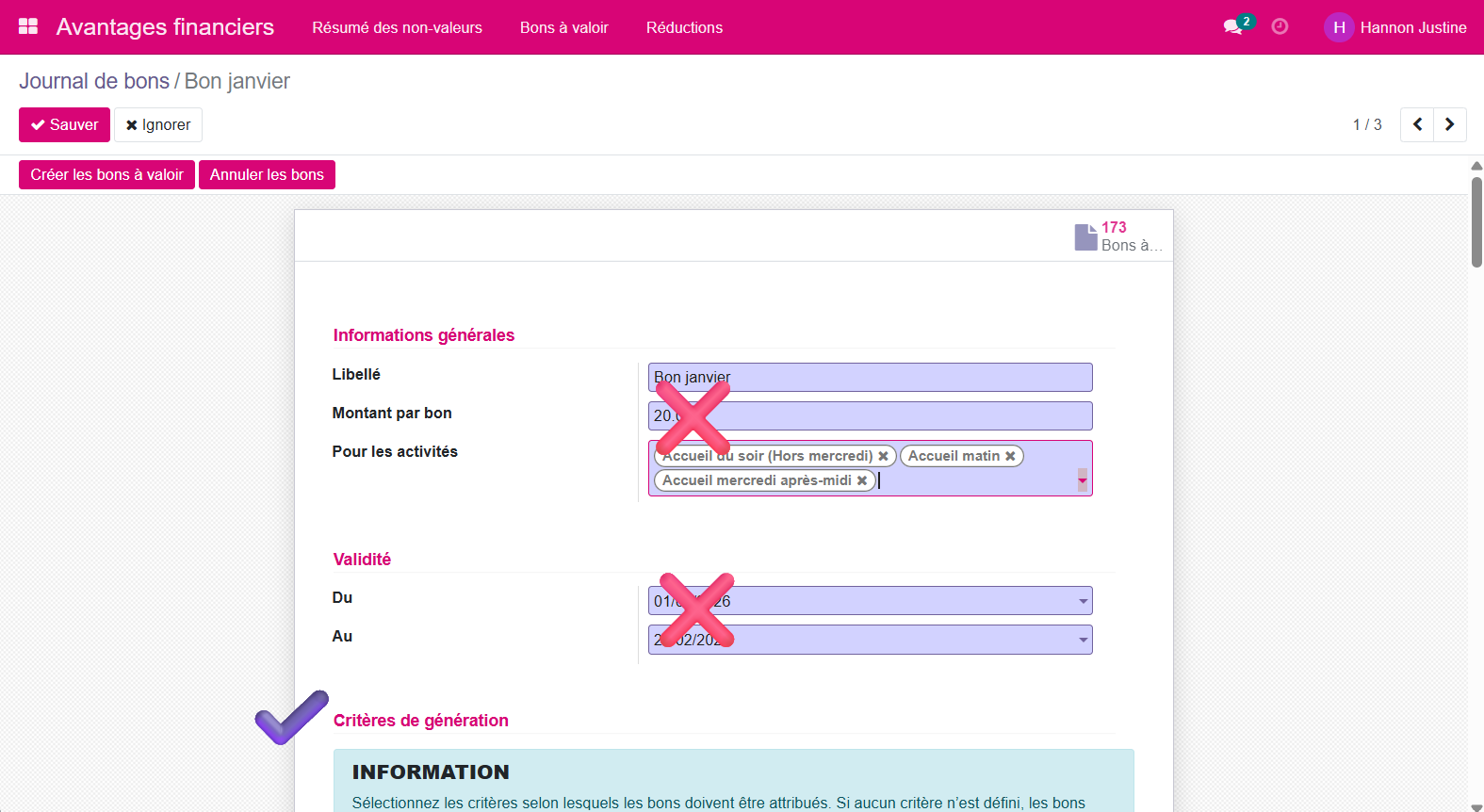Go to next record arrow
The height and width of the screenshot is (812, 1484).
point(1450,124)
